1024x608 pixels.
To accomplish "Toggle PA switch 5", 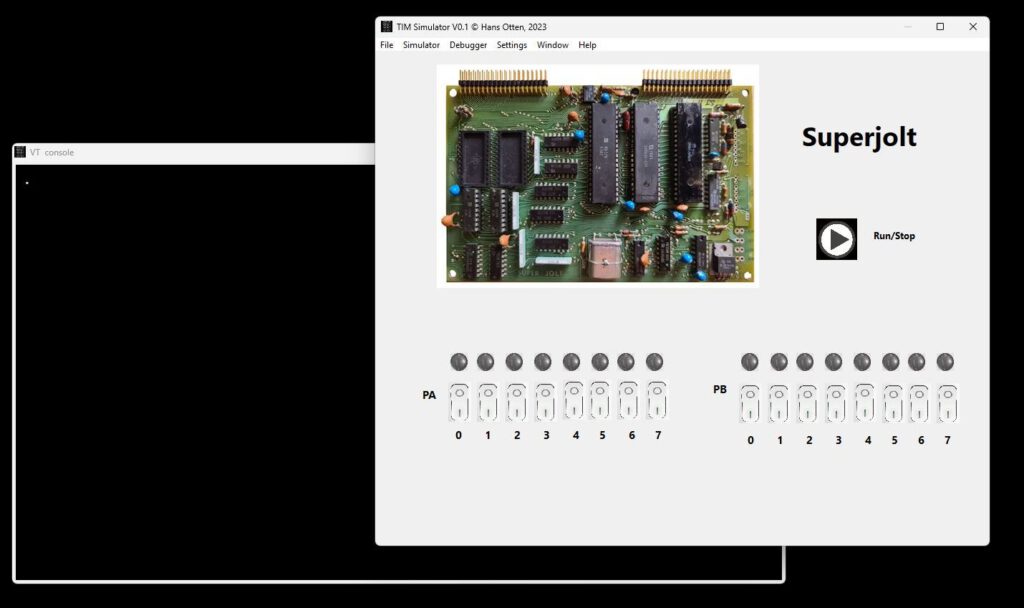I will coord(600,400).
